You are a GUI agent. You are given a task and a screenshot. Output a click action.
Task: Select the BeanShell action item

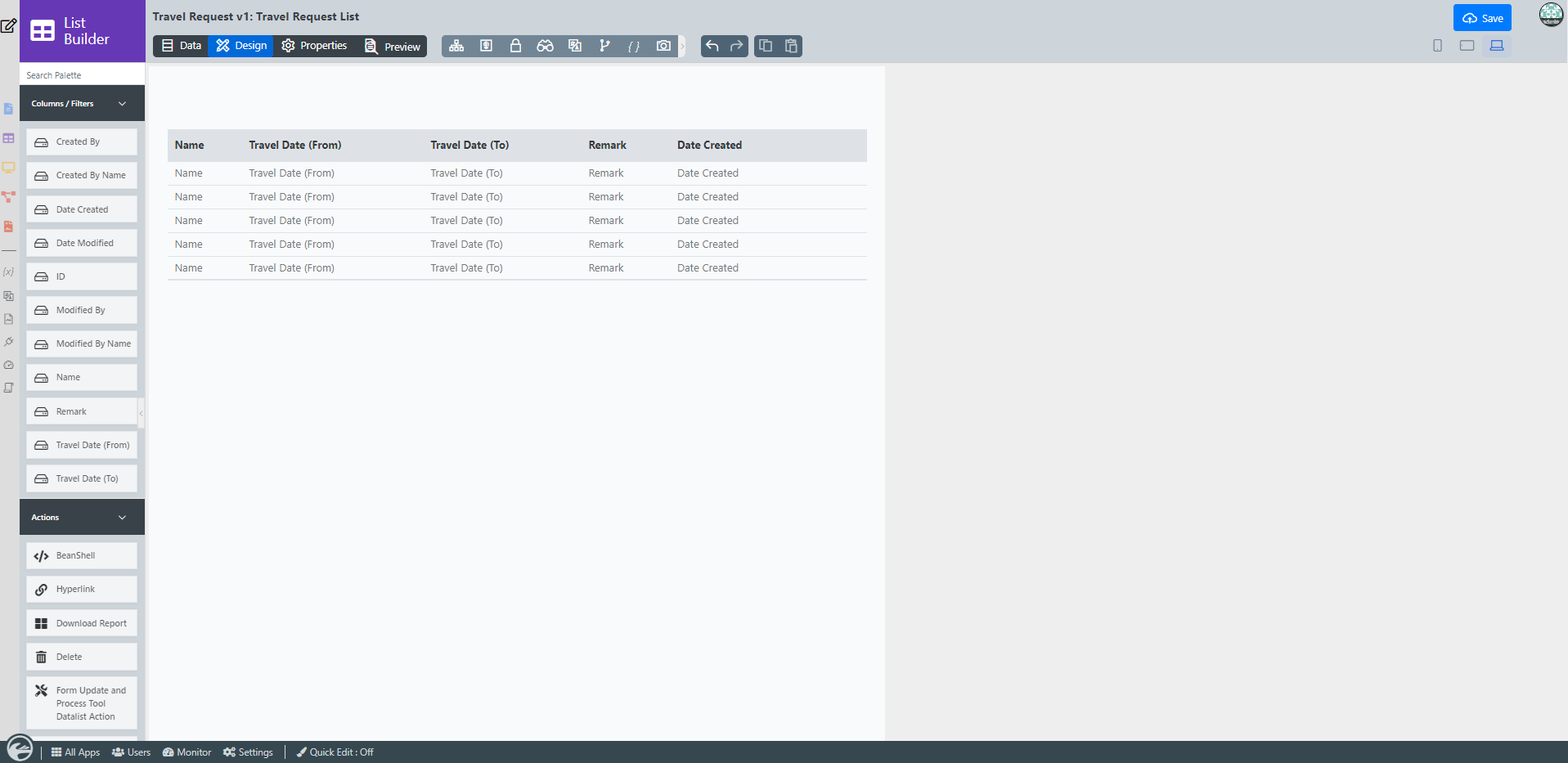(x=82, y=555)
